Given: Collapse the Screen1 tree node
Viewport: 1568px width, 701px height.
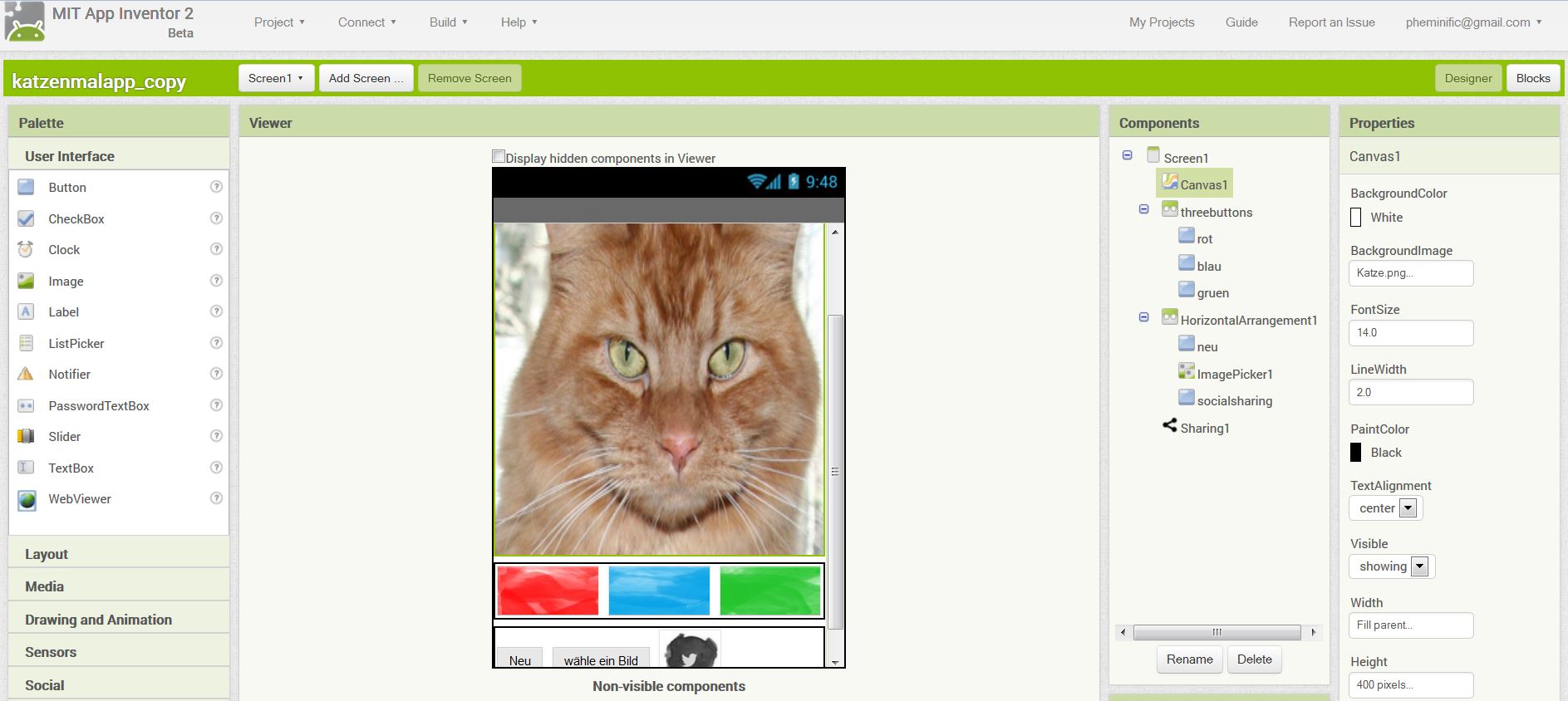Looking at the screenshot, I should click(x=1127, y=155).
